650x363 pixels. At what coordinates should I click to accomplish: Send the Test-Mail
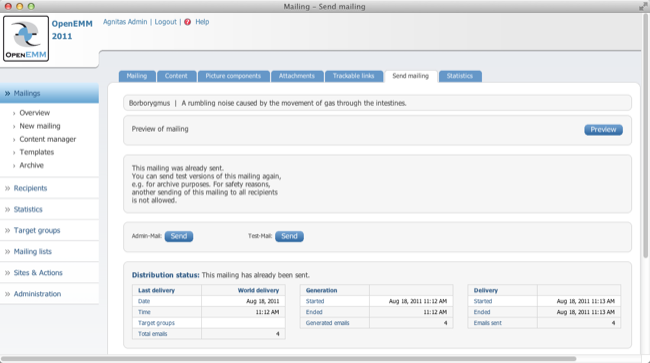tap(289, 236)
